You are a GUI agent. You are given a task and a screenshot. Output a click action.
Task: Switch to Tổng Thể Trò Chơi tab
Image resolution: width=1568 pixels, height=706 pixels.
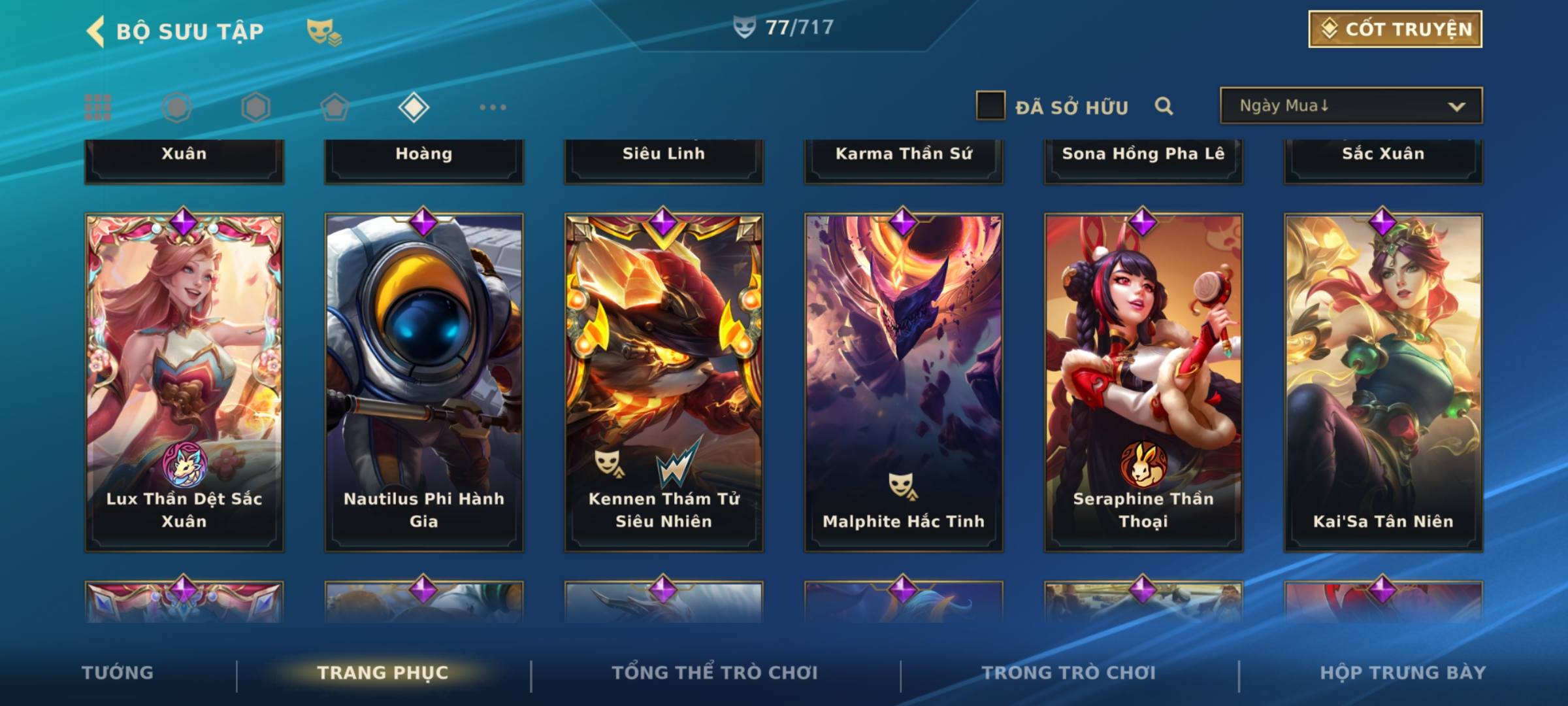click(x=715, y=673)
